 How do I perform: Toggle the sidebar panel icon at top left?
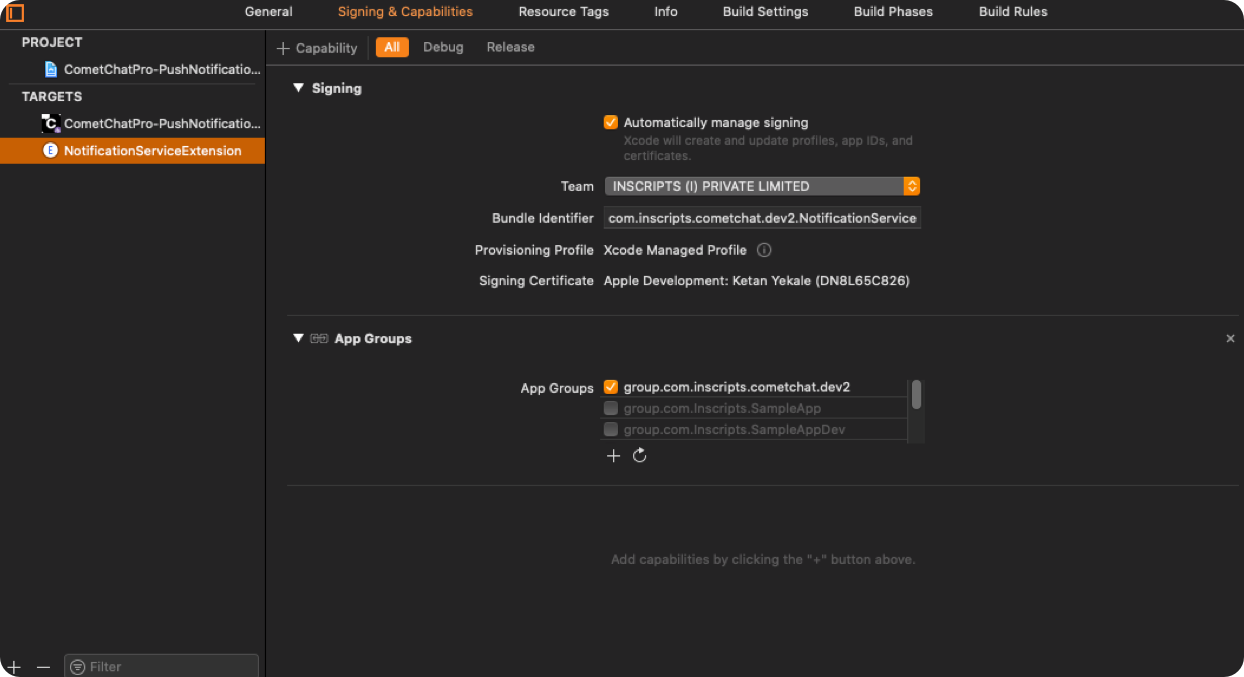15,13
